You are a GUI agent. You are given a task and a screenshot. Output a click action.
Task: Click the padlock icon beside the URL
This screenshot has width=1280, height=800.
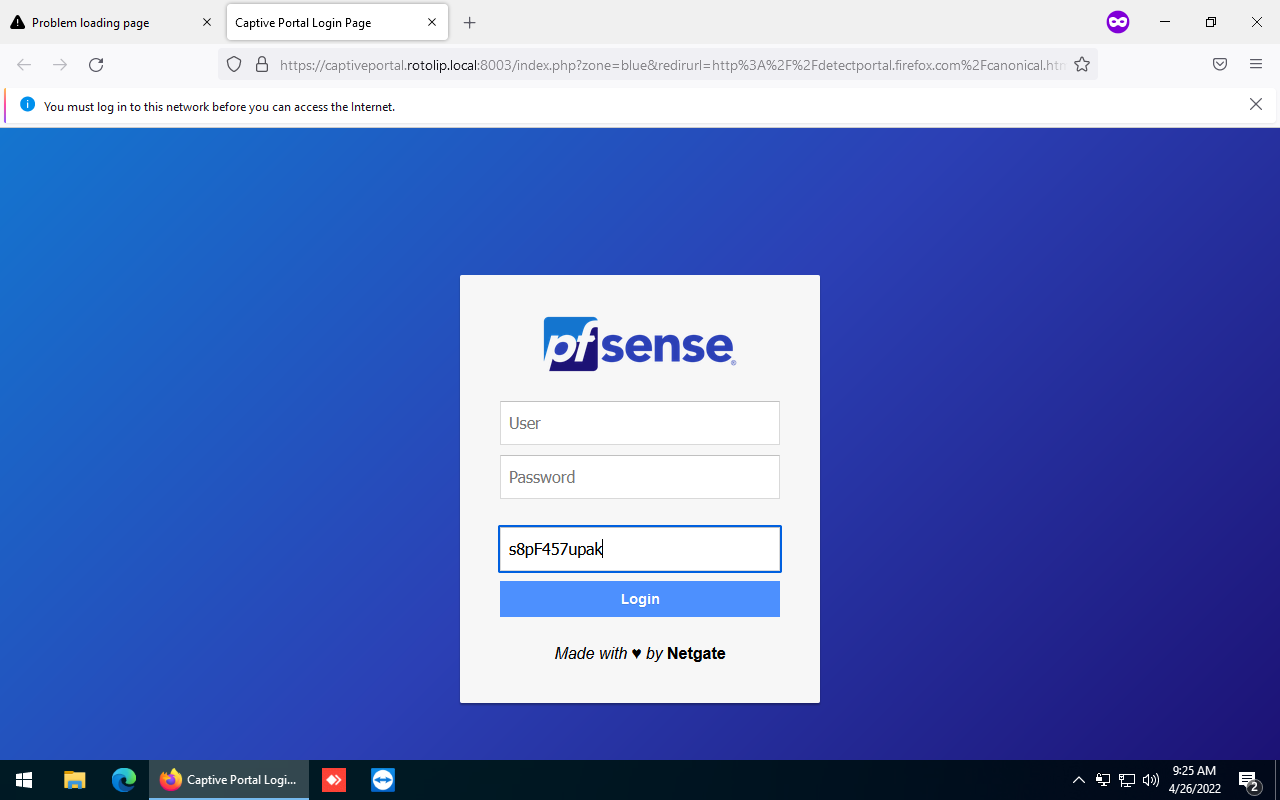pyautogui.click(x=261, y=64)
